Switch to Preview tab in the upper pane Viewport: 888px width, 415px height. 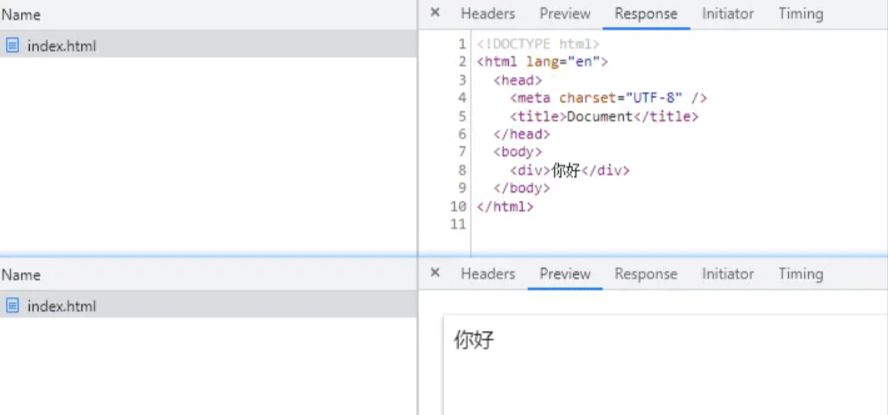(565, 14)
